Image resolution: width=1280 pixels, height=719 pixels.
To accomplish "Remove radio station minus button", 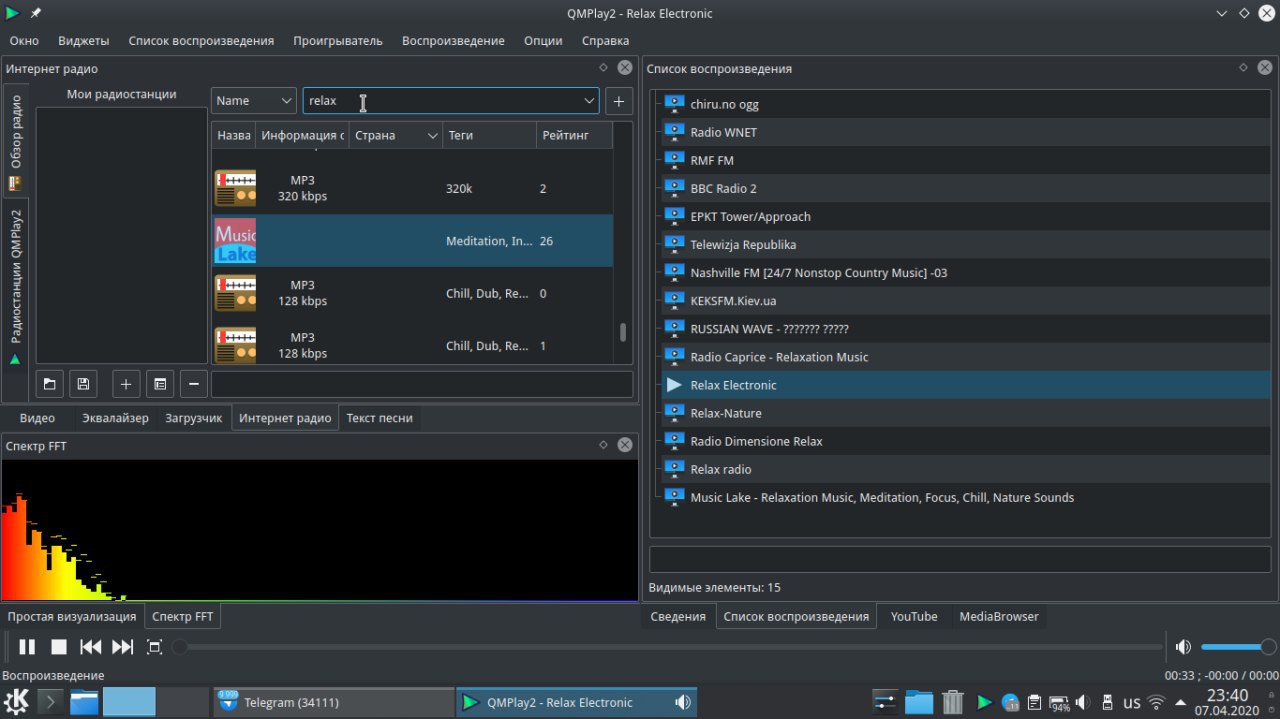I will coord(194,384).
